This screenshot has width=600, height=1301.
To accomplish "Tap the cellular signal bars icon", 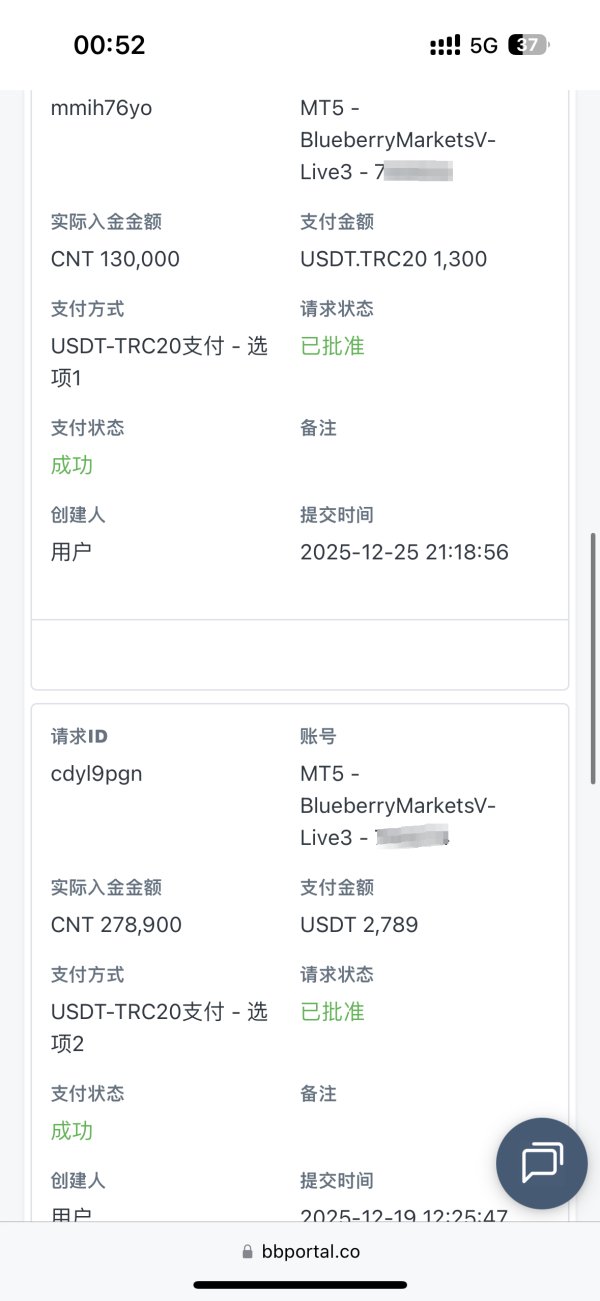I will tap(445, 45).
